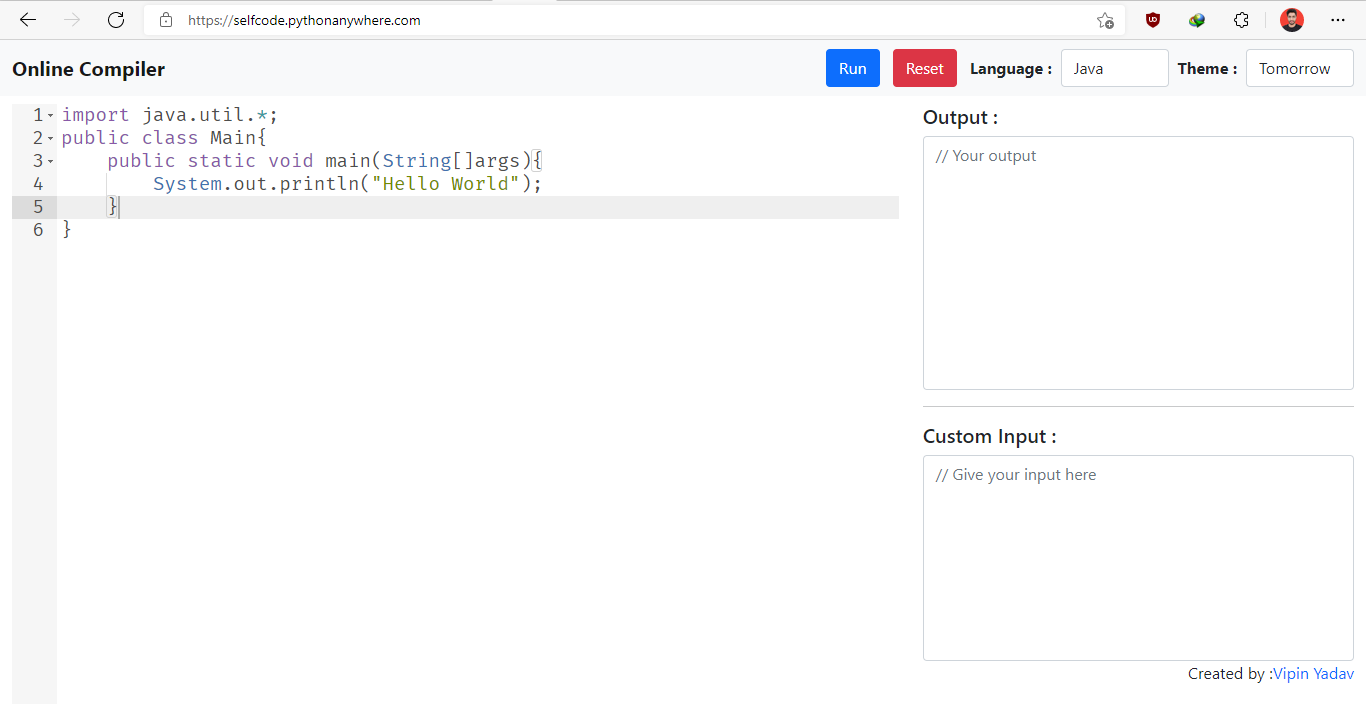Image resolution: width=1366 pixels, height=707 pixels.
Task: Open the Vipin Yadav creator link
Action: click(1313, 673)
